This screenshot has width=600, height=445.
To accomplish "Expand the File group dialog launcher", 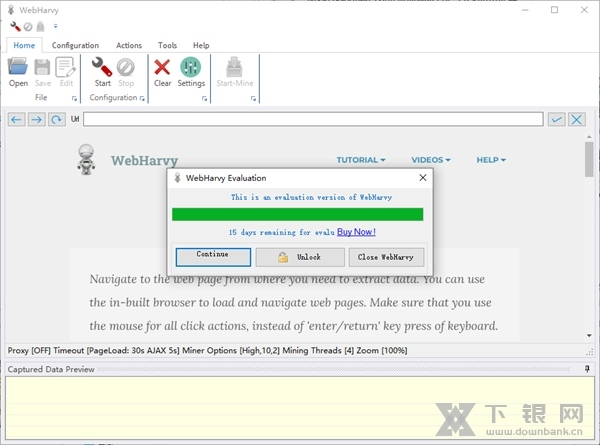I will coord(74,98).
